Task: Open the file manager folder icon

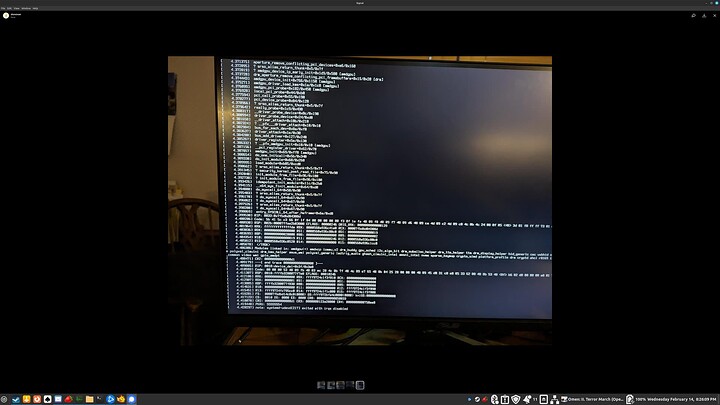Action: pyautogui.click(x=90, y=399)
